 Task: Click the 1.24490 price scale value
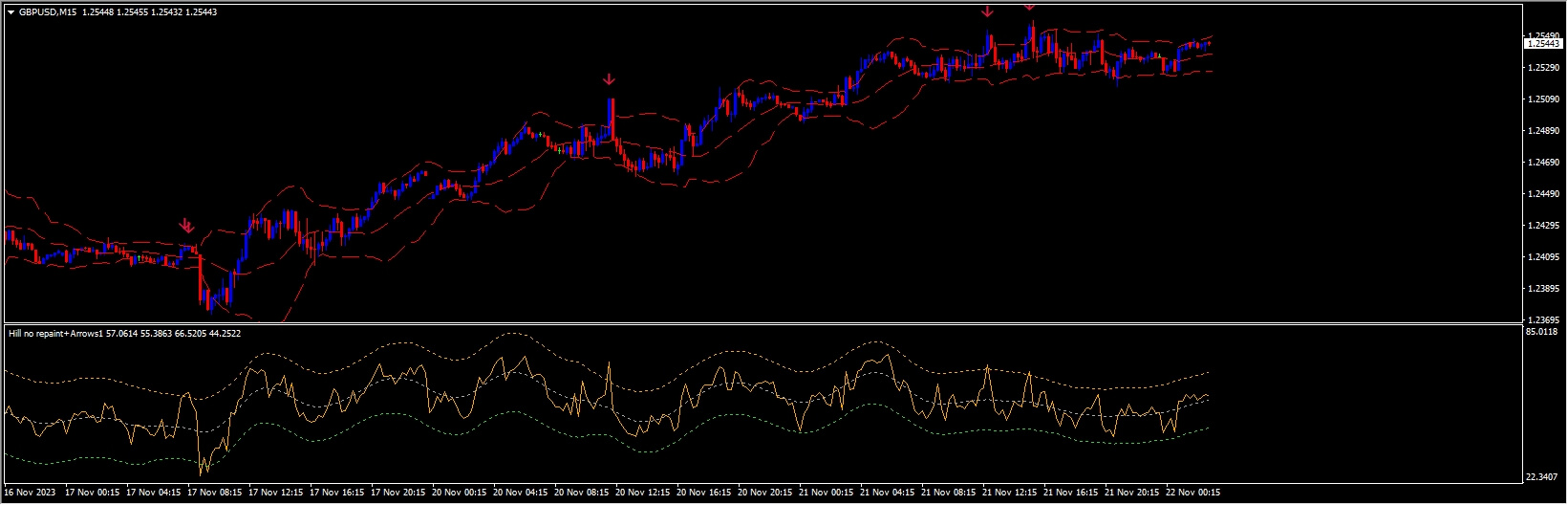pos(1542,194)
